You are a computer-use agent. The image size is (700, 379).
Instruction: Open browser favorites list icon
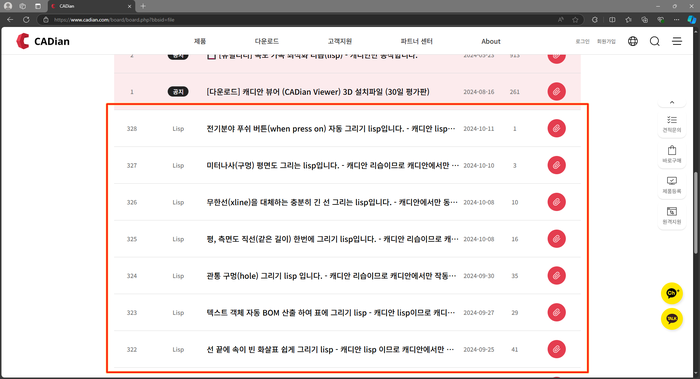pos(628,20)
